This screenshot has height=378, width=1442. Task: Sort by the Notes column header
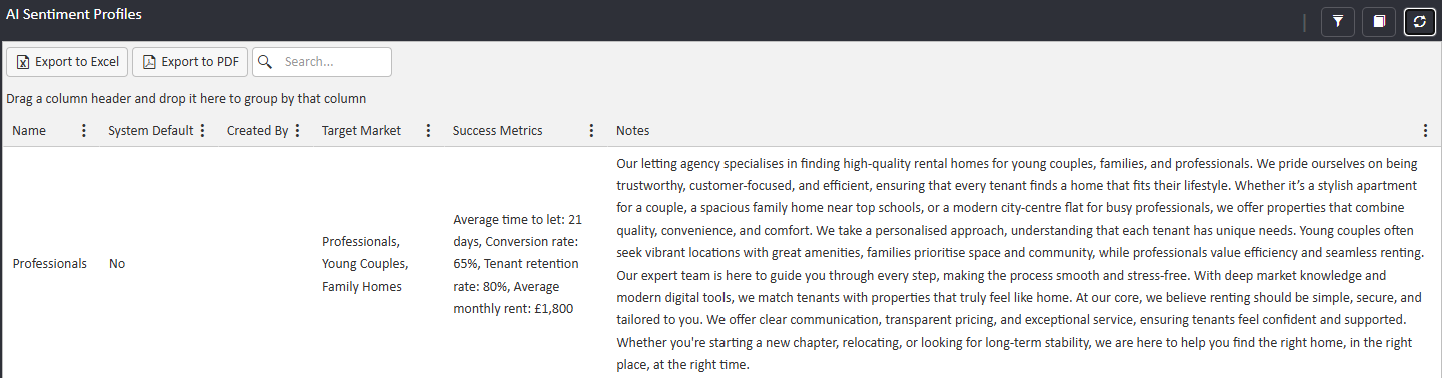(632, 131)
